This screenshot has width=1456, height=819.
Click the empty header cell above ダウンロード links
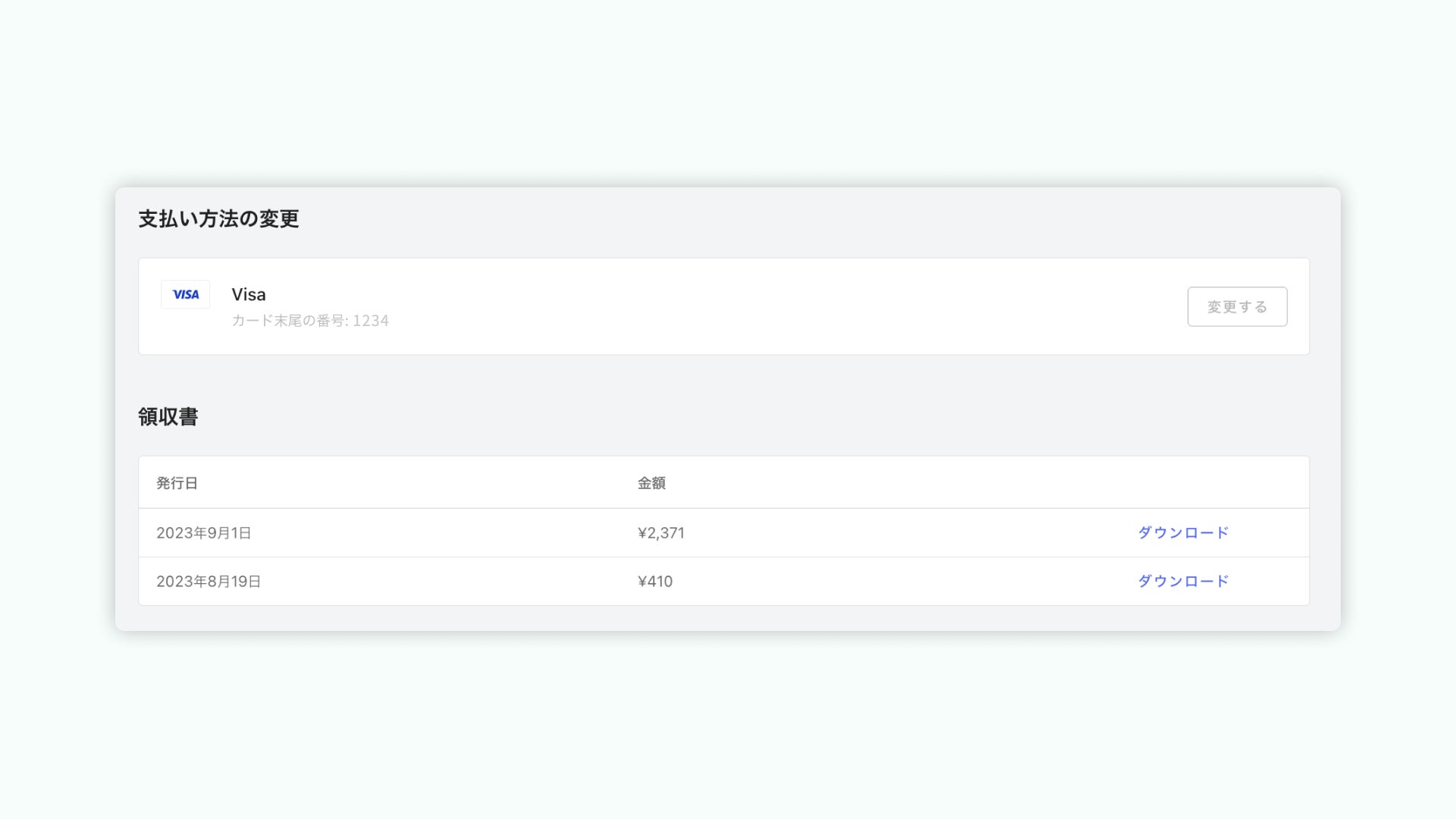[x=1182, y=483]
